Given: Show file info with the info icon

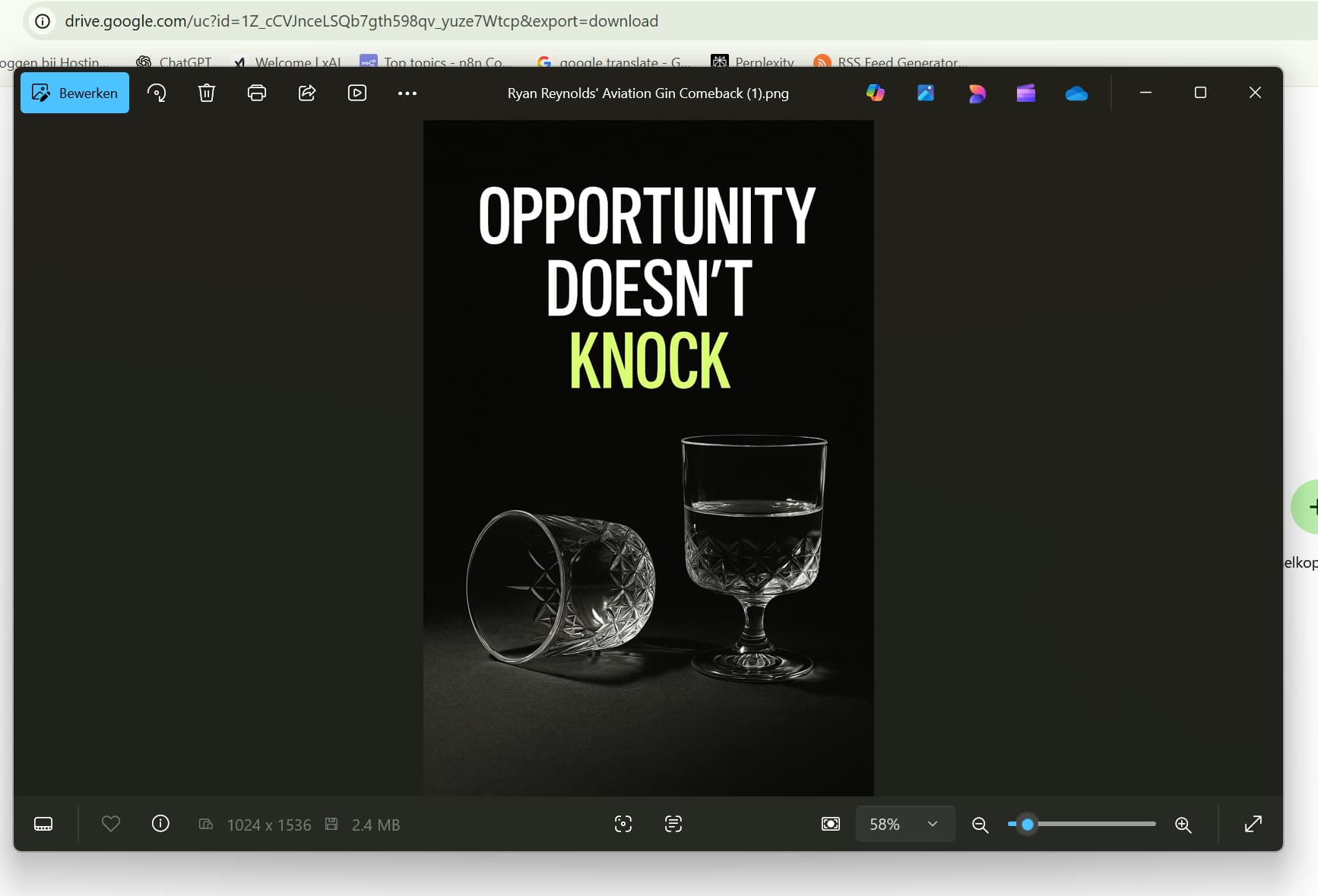Looking at the screenshot, I should point(160,824).
